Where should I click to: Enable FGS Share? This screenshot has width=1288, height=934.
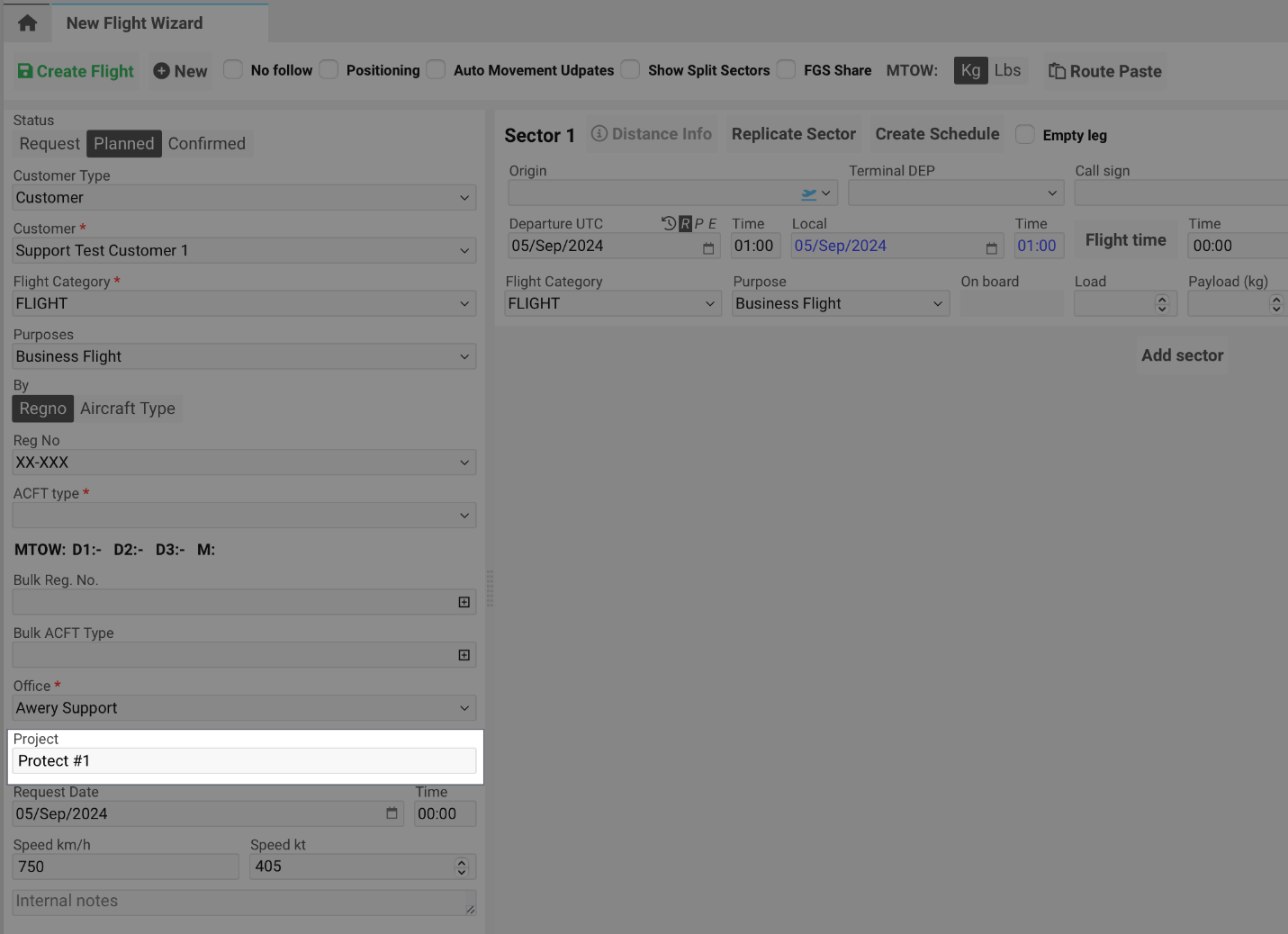point(786,68)
